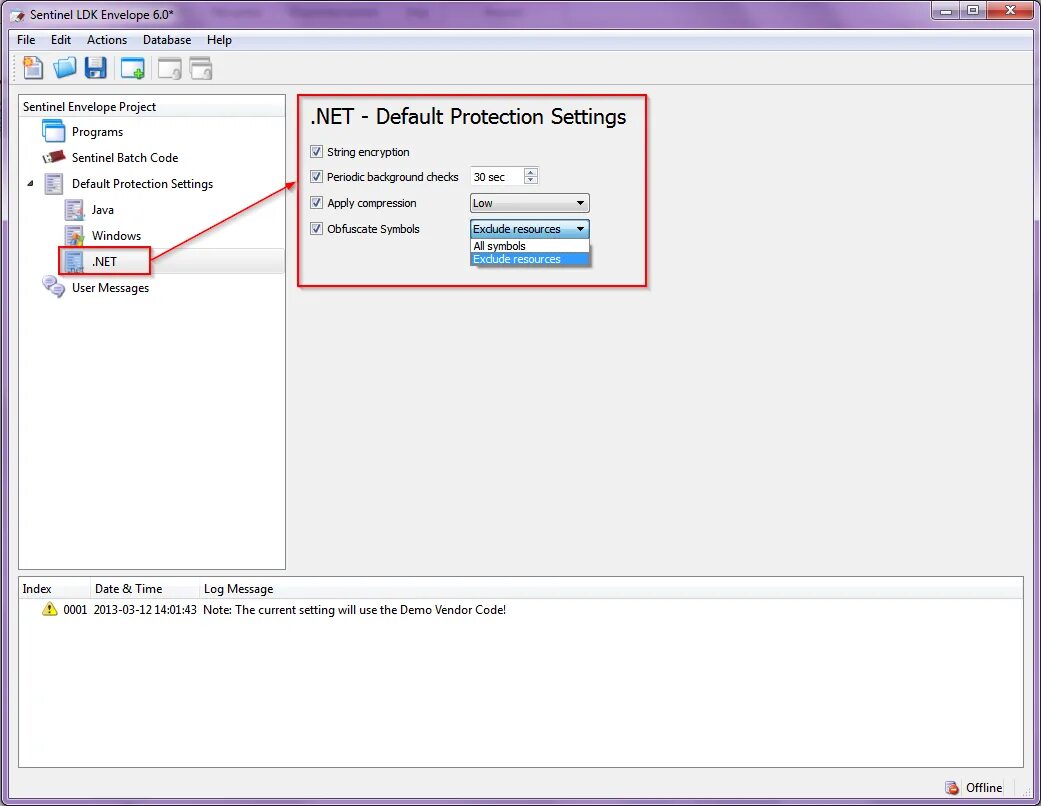Toggle the String encryption checkbox
The image size is (1041, 806).
[316, 151]
